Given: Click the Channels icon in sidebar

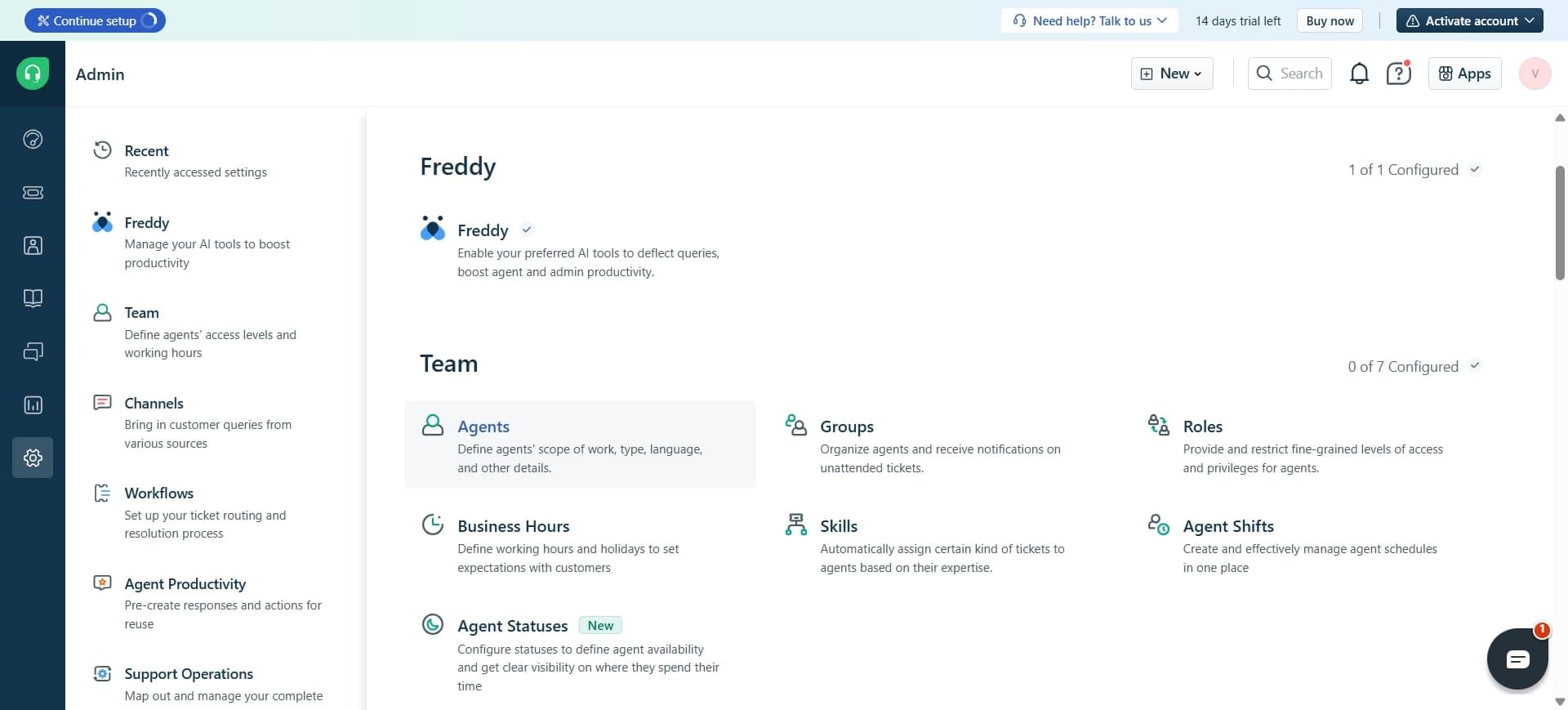Looking at the screenshot, I should (x=102, y=402).
